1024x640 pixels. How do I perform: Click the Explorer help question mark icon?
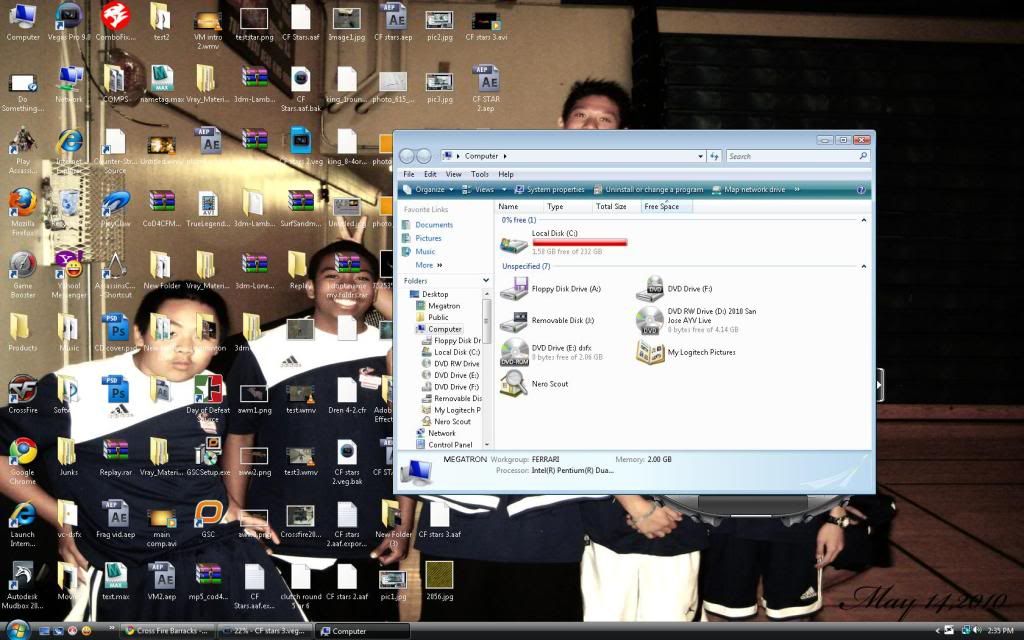[861, 190]
